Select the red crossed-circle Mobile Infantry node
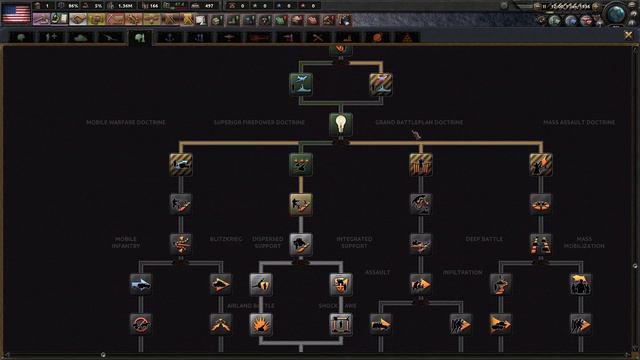 (x=141, y=324)
